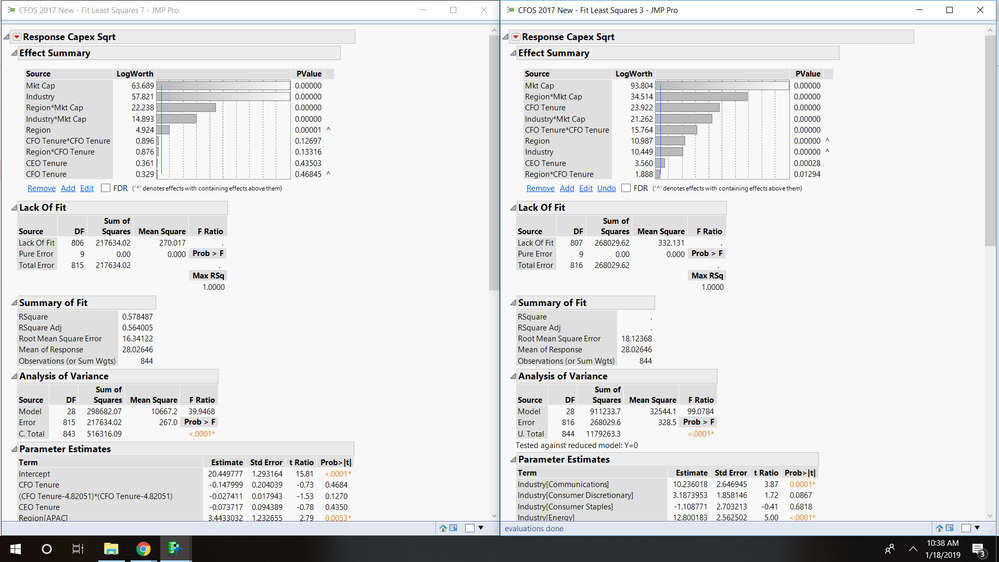Viewport: 999px width, 562px height.
Task: Click Add link in right window Effect Summary
Action: pos(567,188)
